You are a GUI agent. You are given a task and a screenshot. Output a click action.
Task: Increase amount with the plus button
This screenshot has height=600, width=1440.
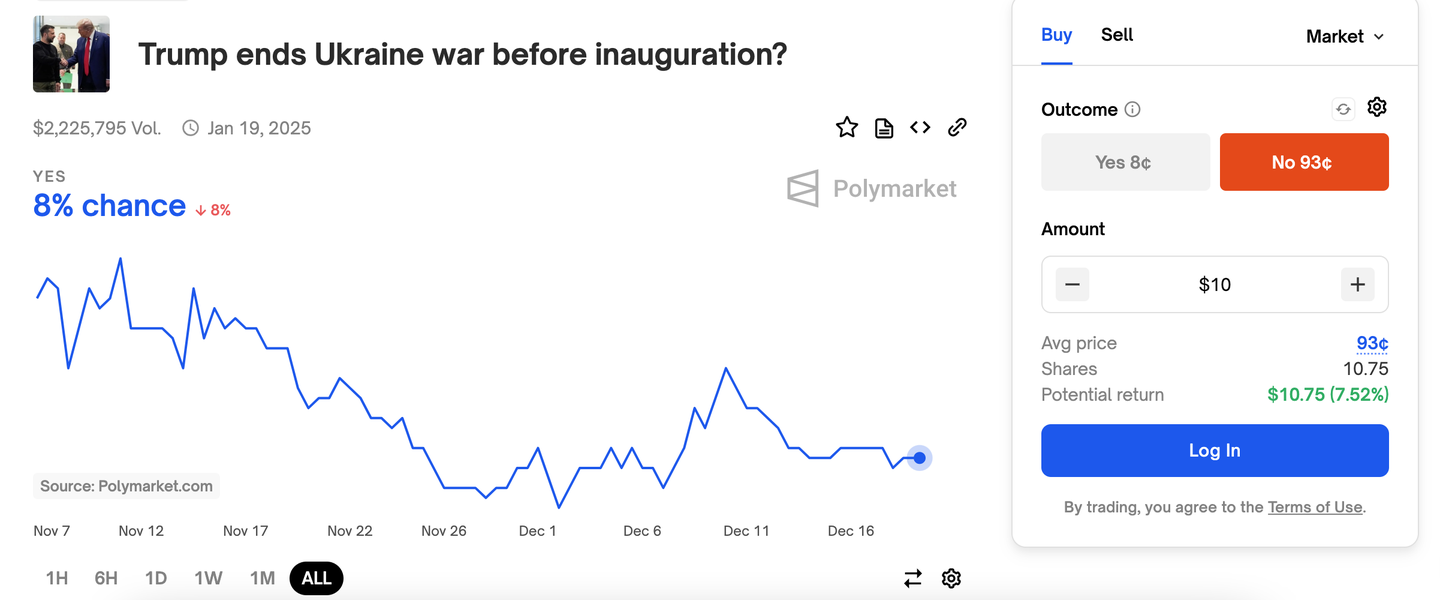click(1357, 285)
